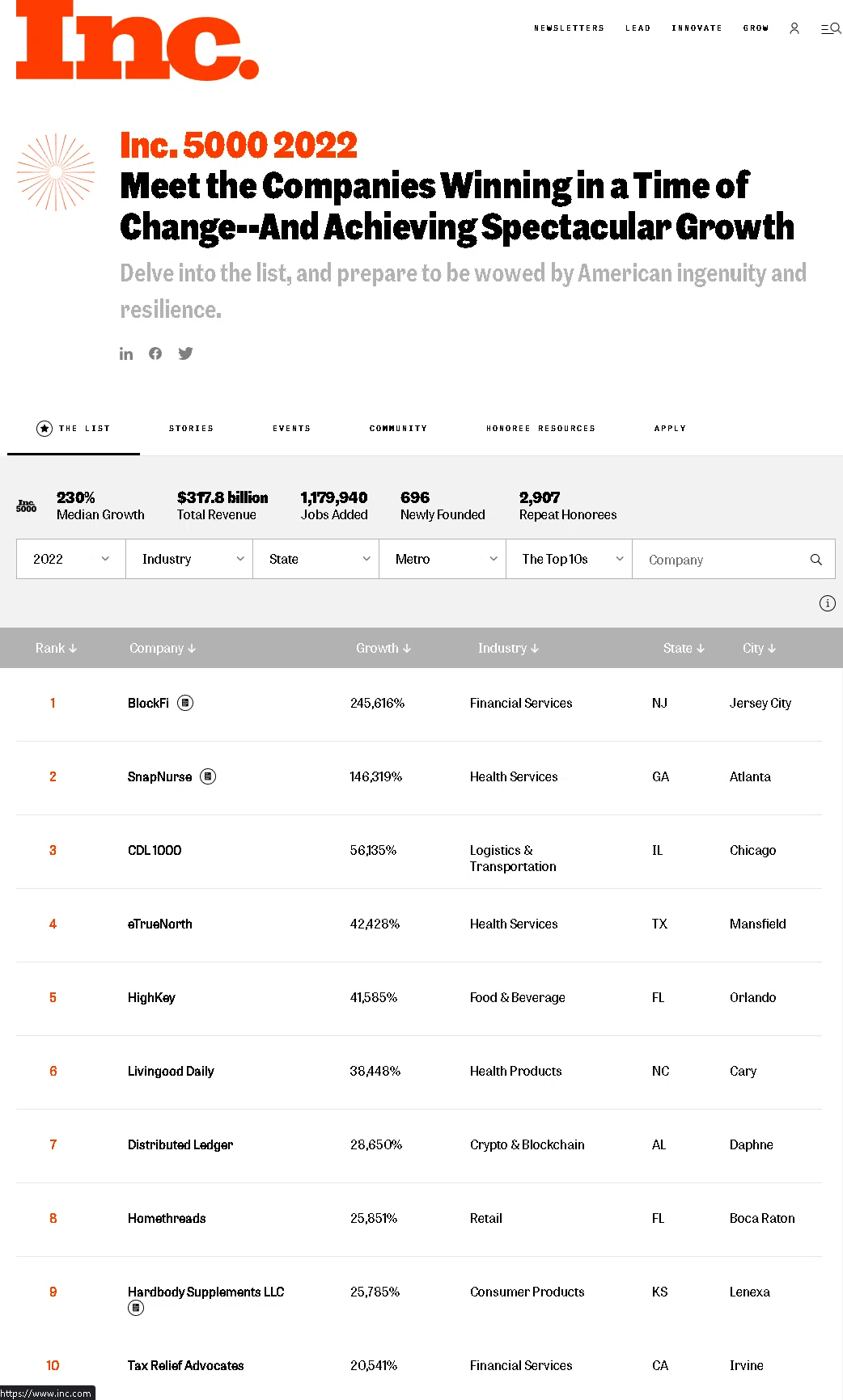Open the user account icon
This screenshot has height=1400, width=843.
(x=794, y=28)
